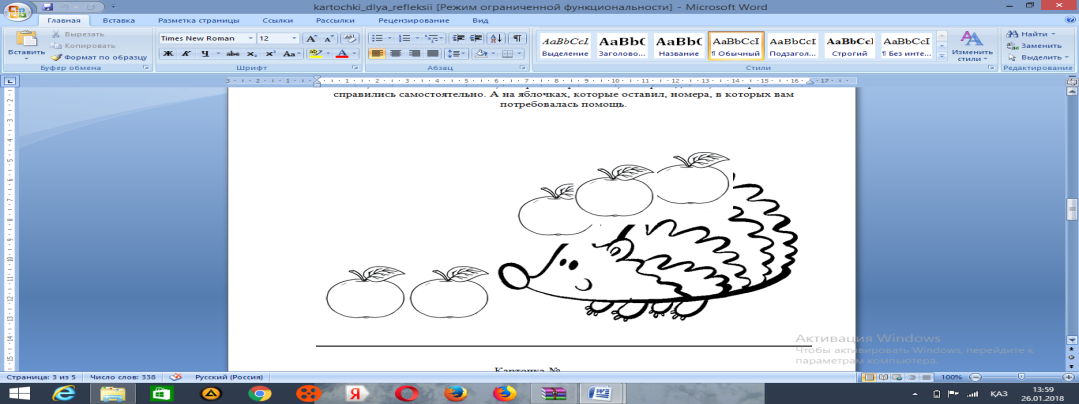This screenshot has height=404, width=1079.
Task: Activate Формат по образцу format painter
Action: [x=98, y=57]
